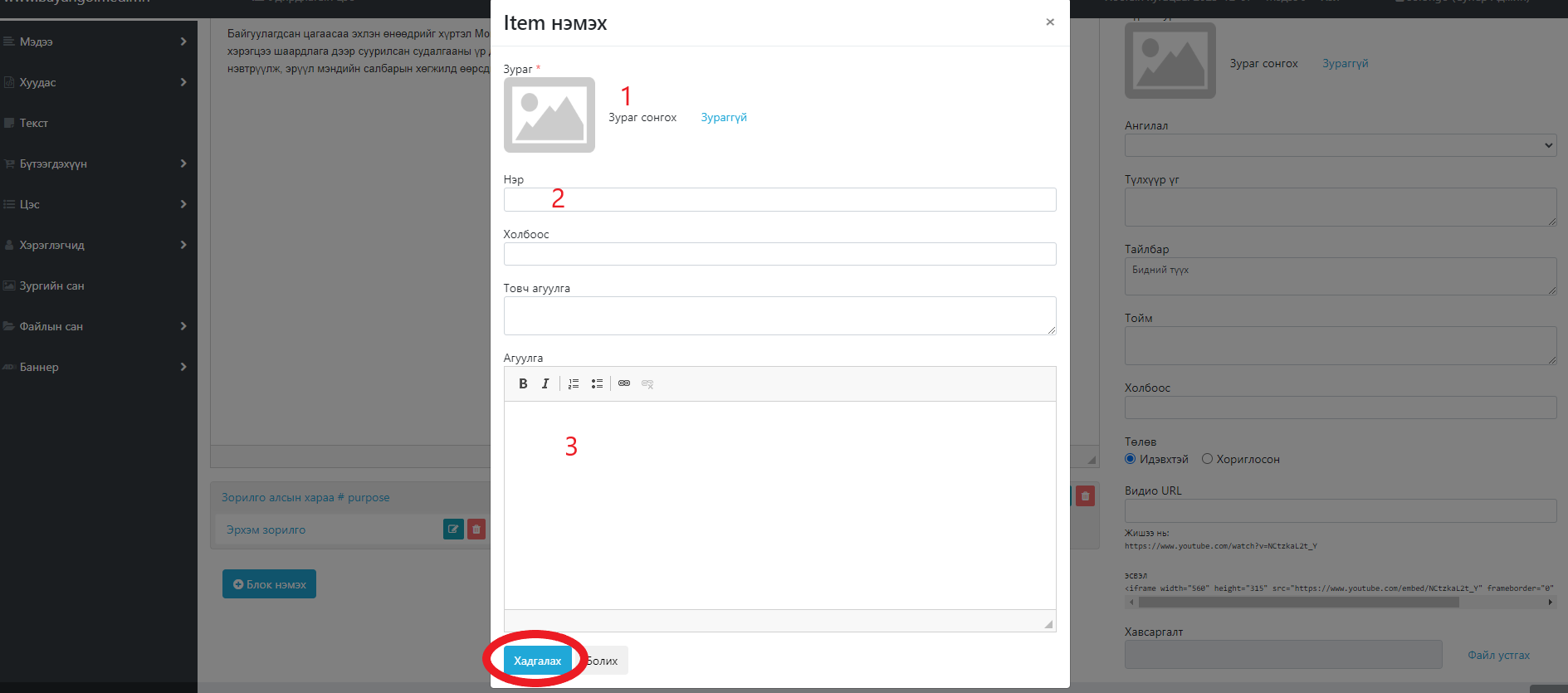Toggle italic formatting in editor toolbar
Screen dimensions: 1568x693
click(545, 383)
